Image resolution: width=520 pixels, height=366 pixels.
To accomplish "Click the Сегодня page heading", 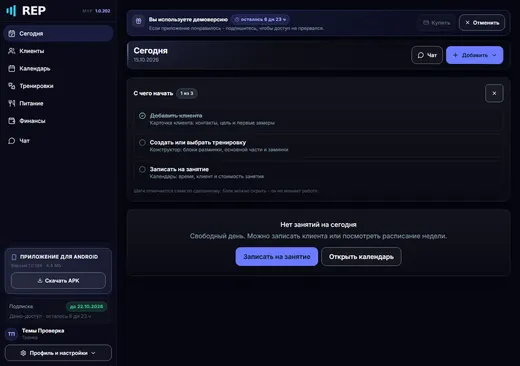I will coord(151,51).
